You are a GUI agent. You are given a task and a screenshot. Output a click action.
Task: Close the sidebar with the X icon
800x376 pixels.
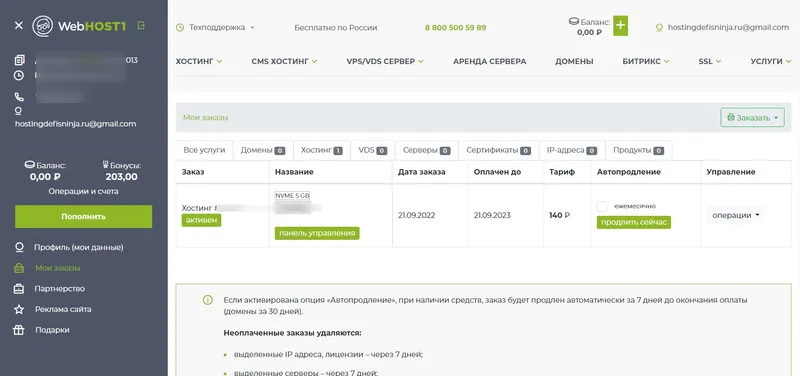coord(19,26)
